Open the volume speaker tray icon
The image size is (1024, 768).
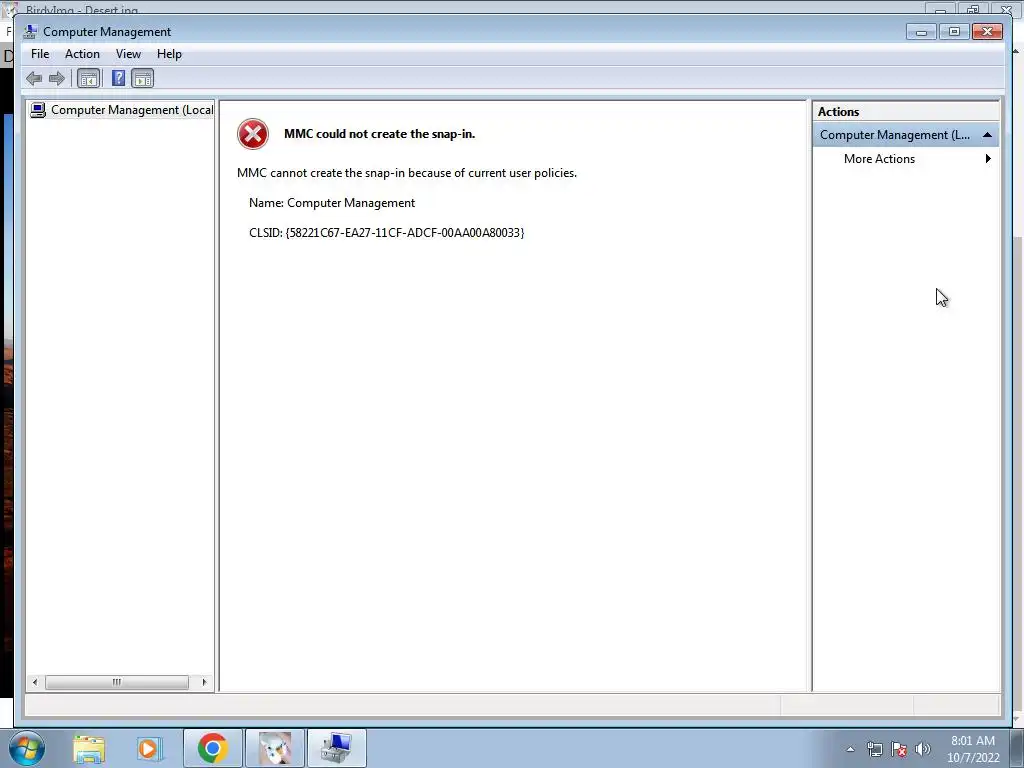click(923, 749)
